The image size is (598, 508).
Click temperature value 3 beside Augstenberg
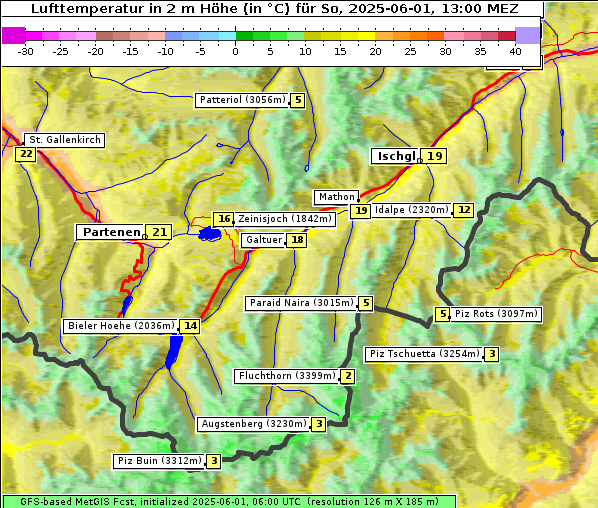(319, 424)
